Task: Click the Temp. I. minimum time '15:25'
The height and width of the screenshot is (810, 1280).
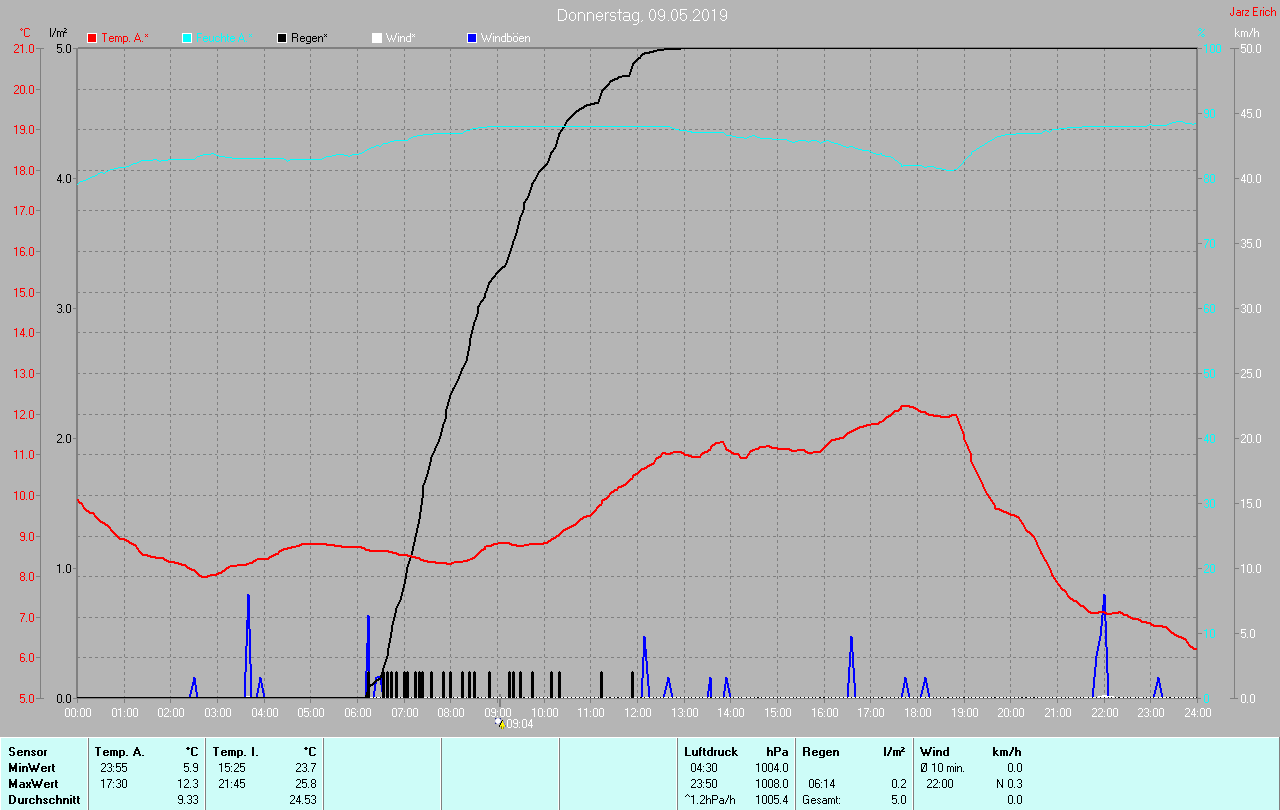Action: coord(232,768)
